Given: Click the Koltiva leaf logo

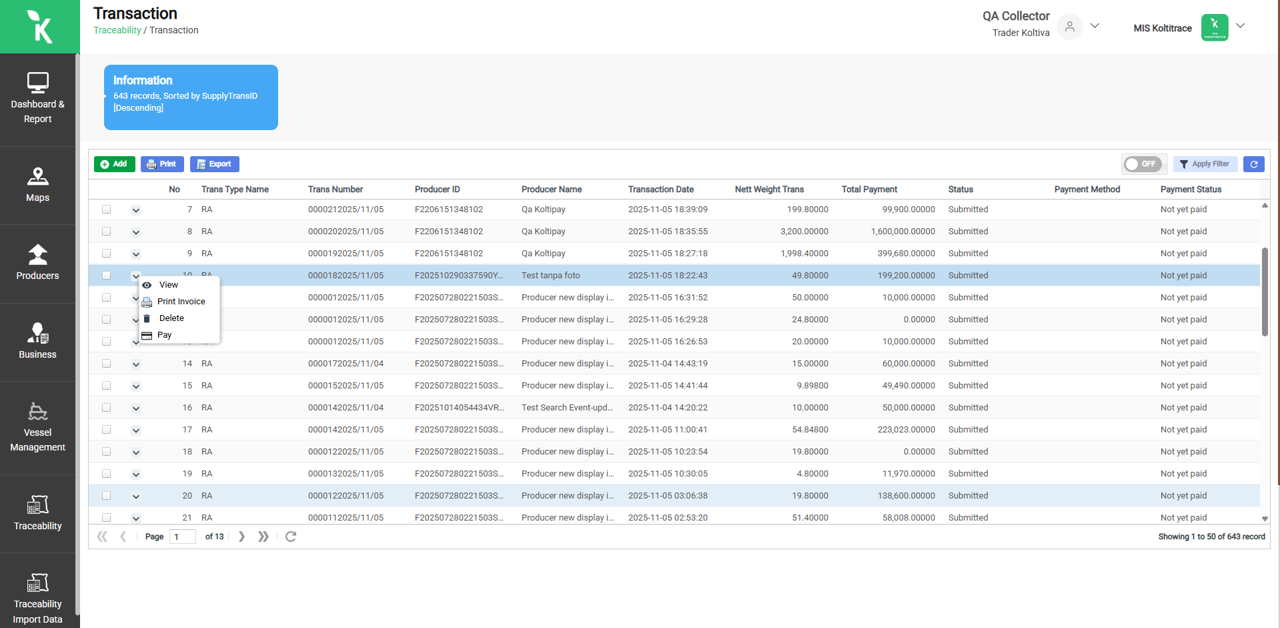Looking at the screenshot, I should pos(40,26).
